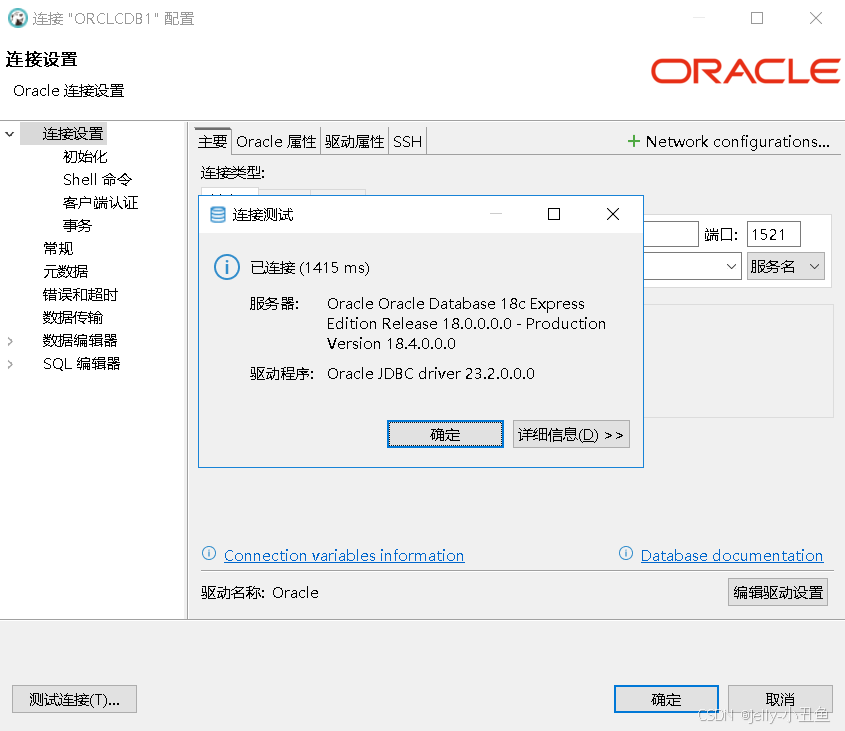The height and width of the screenshot is (731, 845).
Task: Open the database combo box dropdown arrow
Action: 731,266
